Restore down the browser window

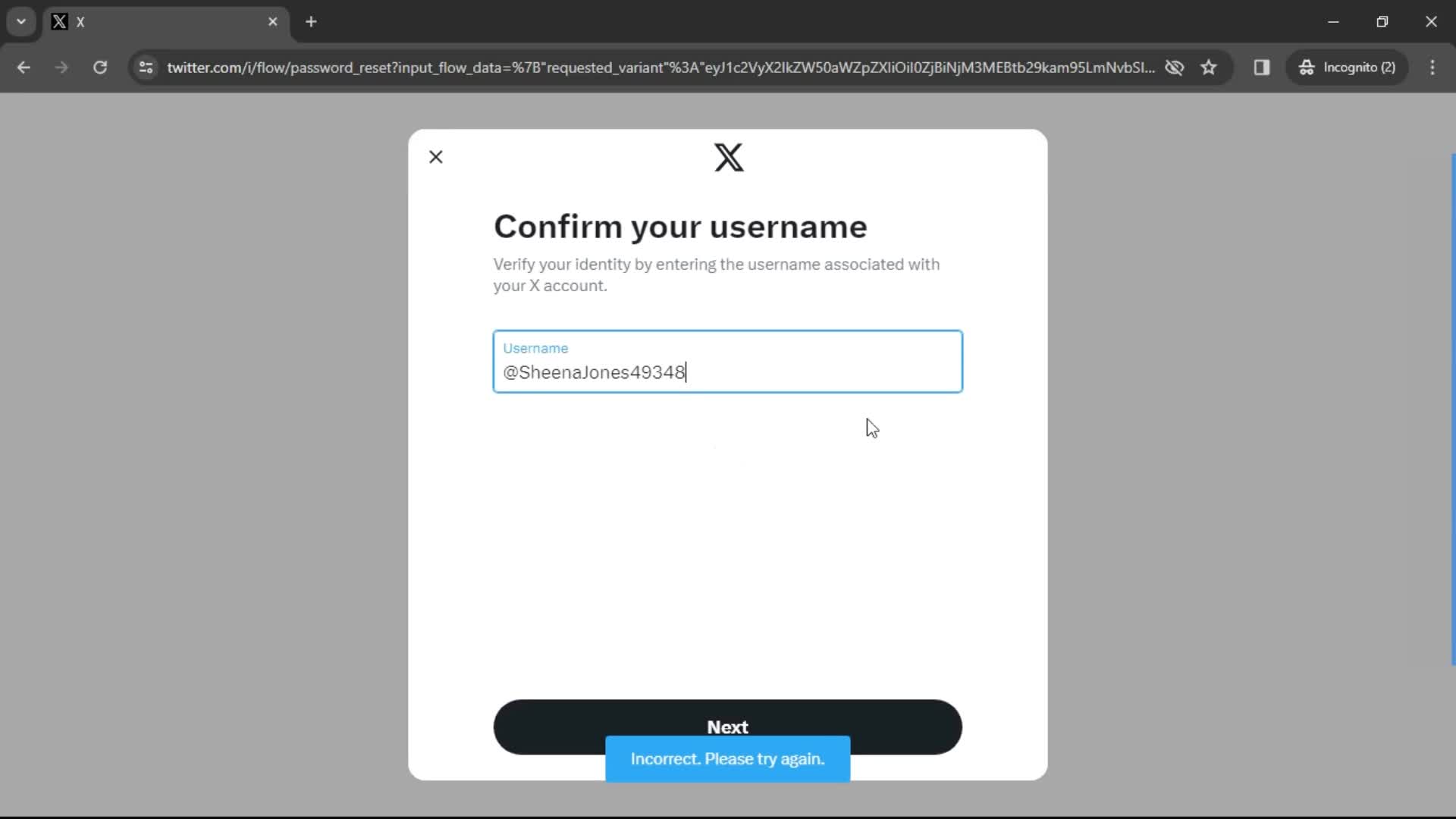(x=1382, y=22)
